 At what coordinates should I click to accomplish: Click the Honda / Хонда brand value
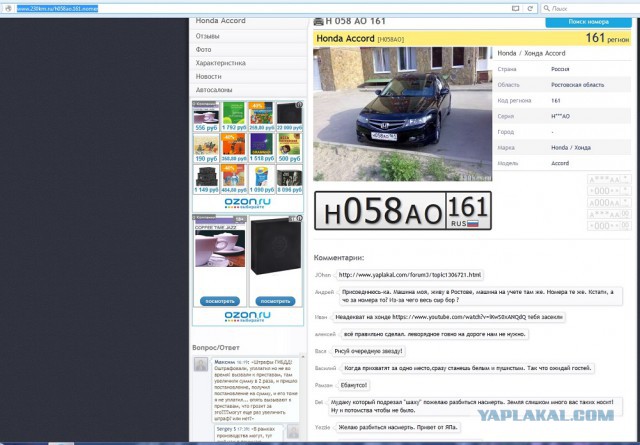coord(571,147)
